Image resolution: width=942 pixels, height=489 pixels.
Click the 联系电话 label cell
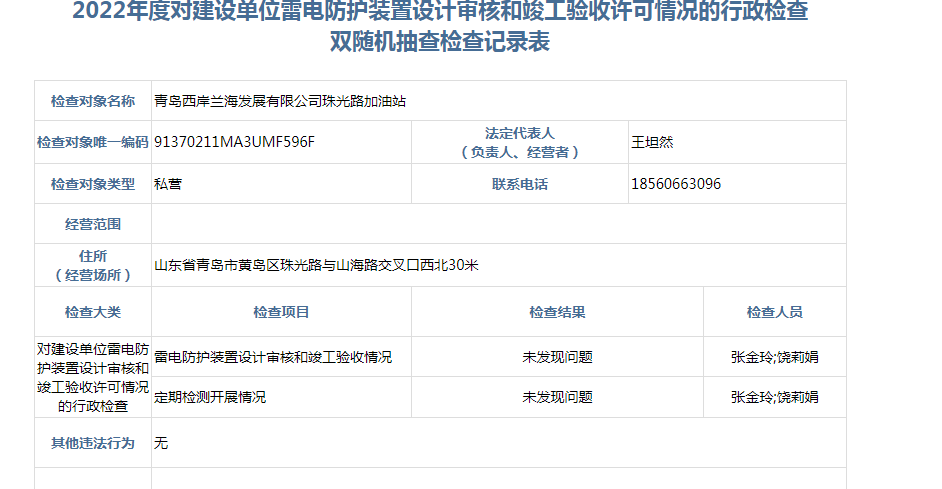point(519,184)
